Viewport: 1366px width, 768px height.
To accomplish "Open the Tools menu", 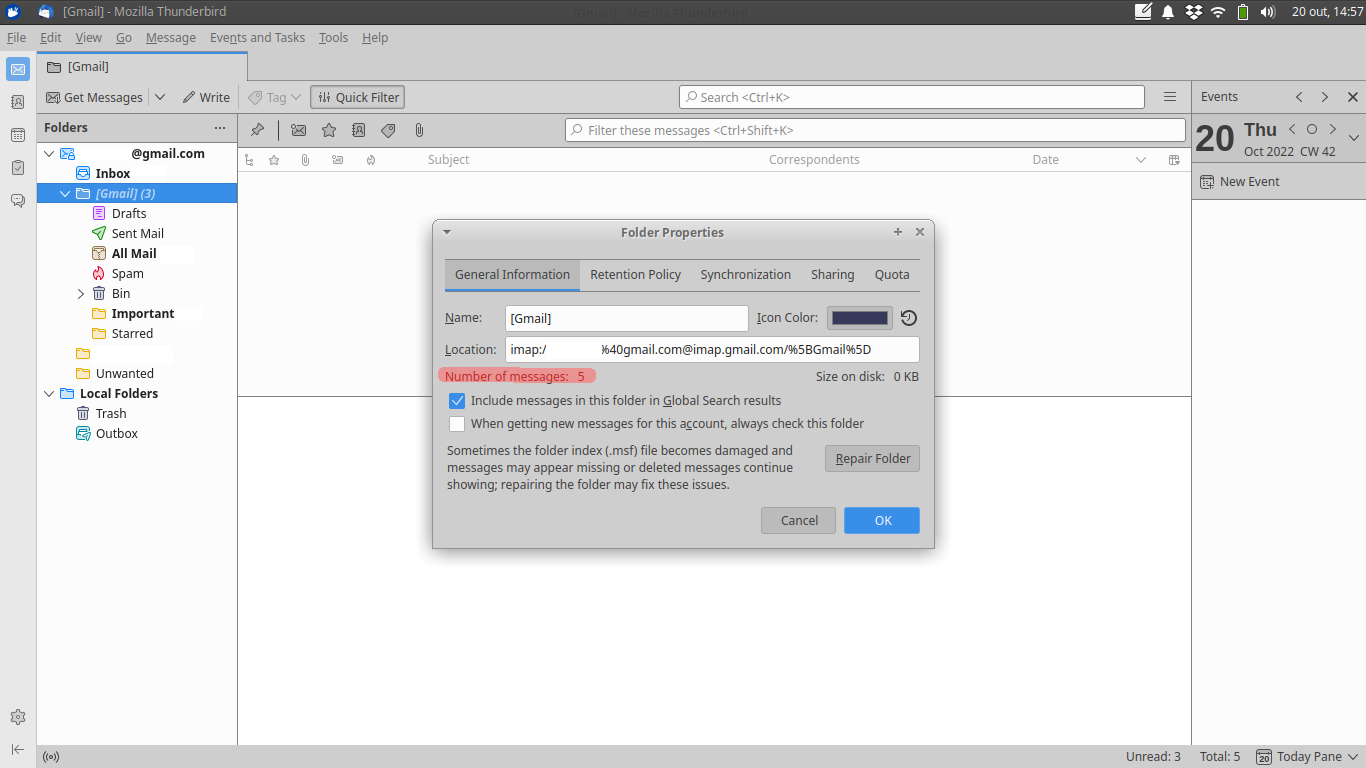I will click(333, 38).
